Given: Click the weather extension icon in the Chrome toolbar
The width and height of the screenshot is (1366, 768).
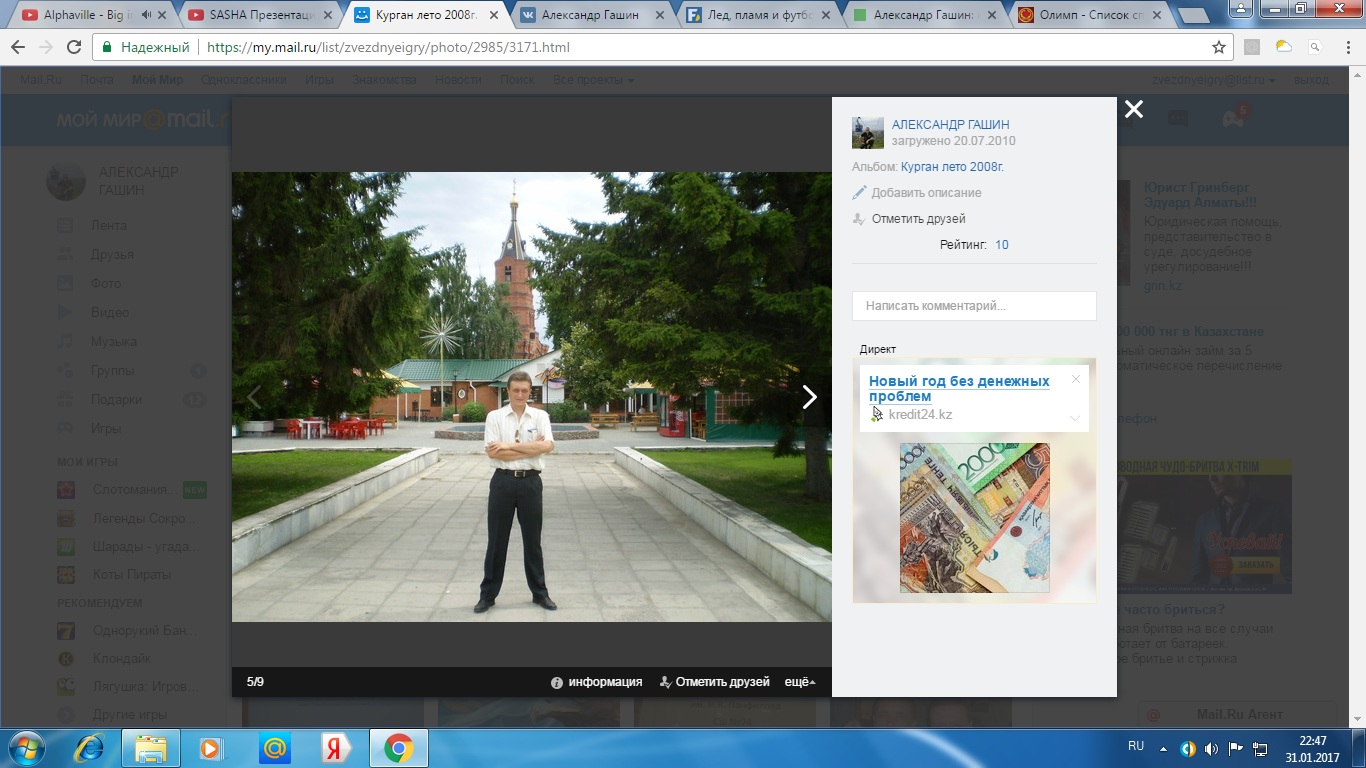Looking at the screenshot, I should pyautogui.click(x=1283, y=47).
